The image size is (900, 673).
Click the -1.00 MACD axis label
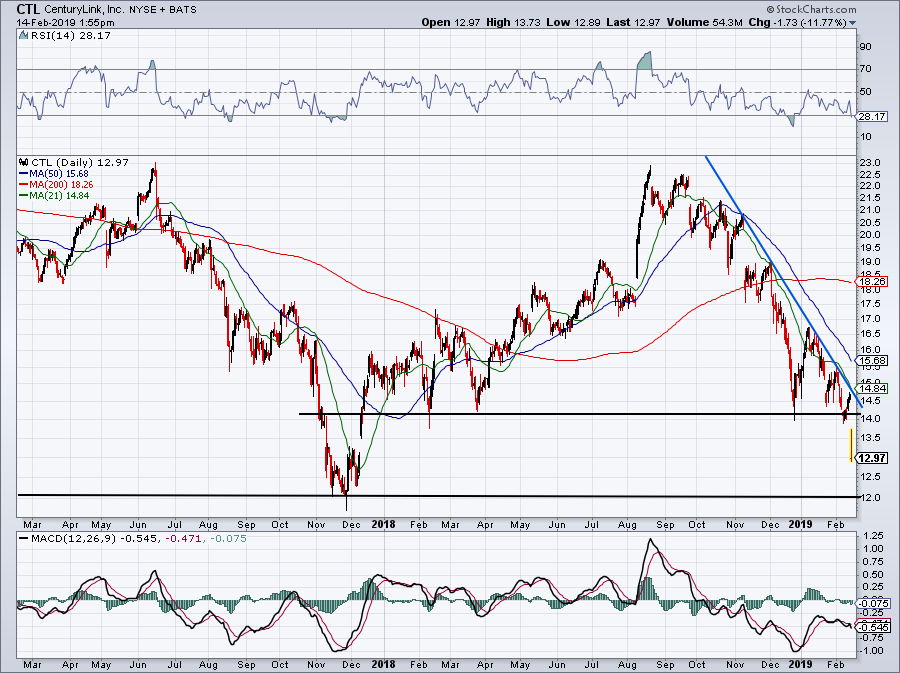coord(872,651)
